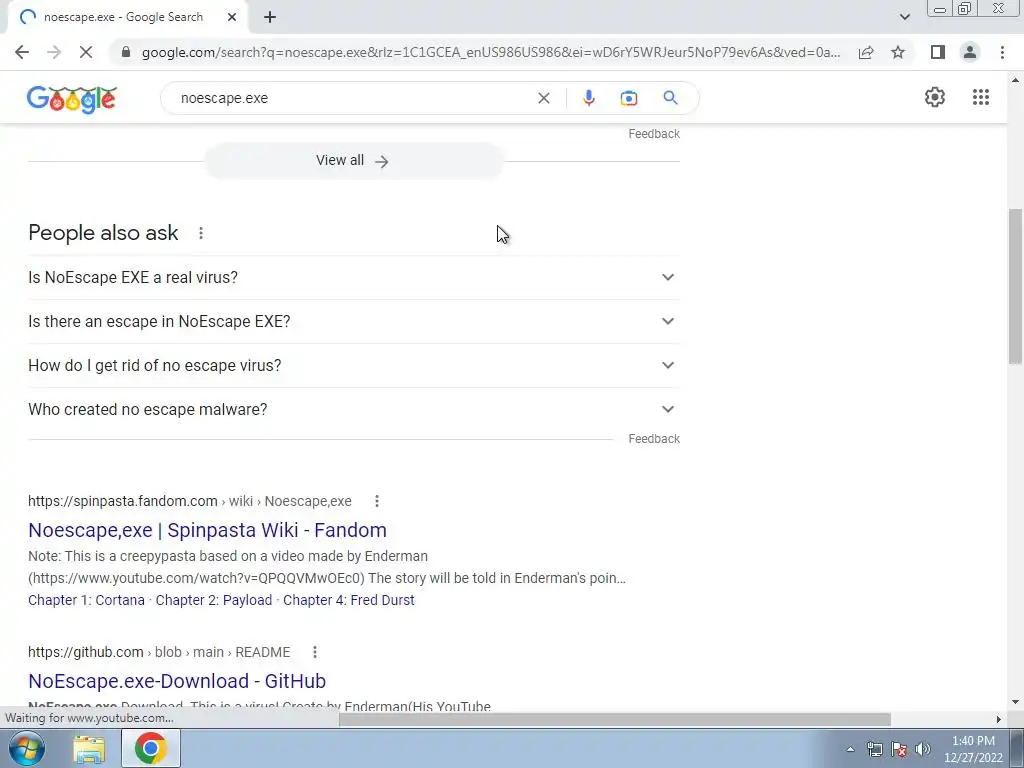This screenshot has height=768, width=1024.
Task: Open the volume speaker tray icon
Action: click(x=923, y=749)
